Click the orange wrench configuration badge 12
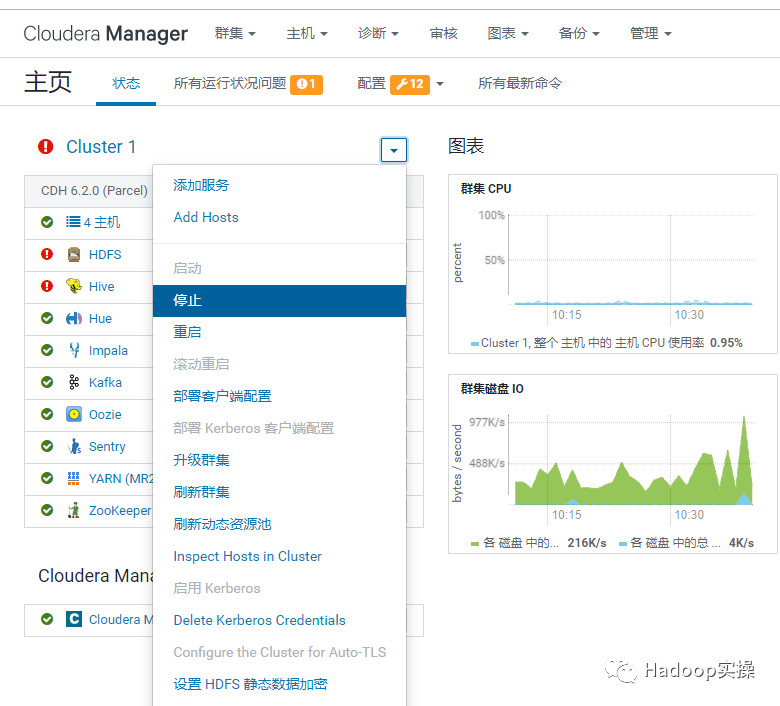 (x=410, y=84)
